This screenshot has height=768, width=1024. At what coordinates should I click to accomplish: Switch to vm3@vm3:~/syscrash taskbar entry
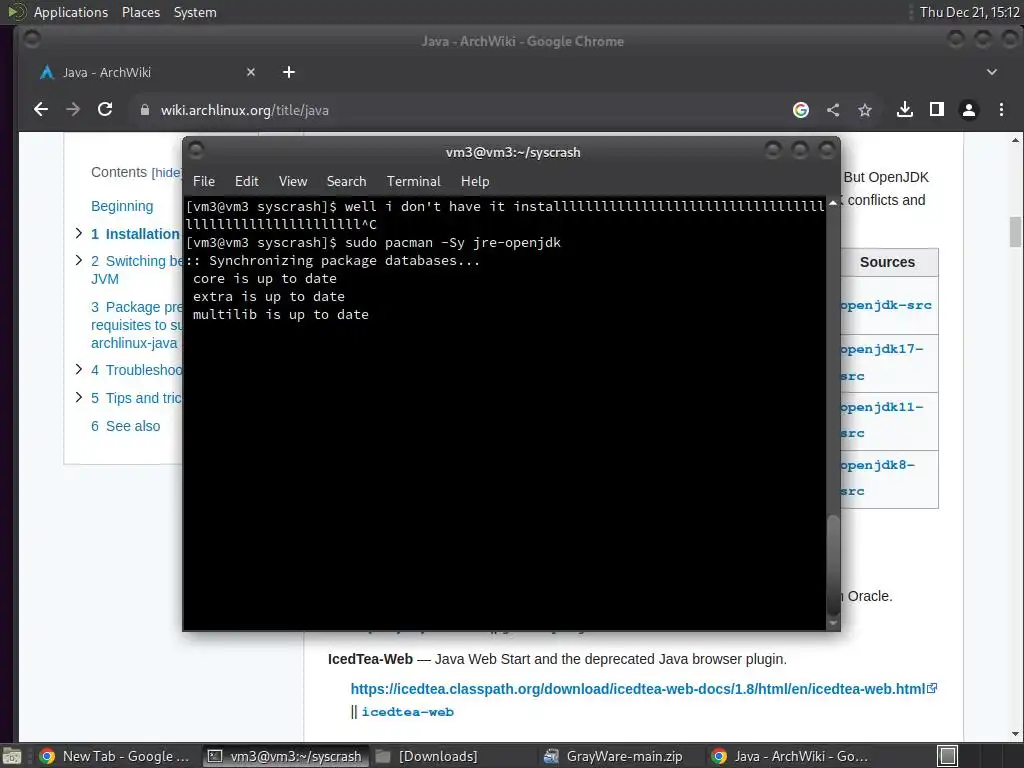coord(286,756)
